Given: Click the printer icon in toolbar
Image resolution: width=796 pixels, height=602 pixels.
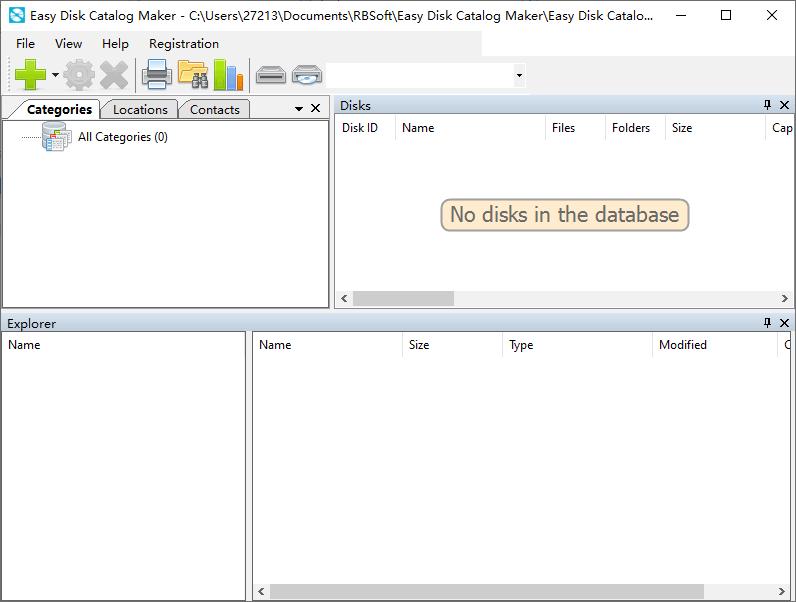Looking at the screenshot, I should pos(157,75).
